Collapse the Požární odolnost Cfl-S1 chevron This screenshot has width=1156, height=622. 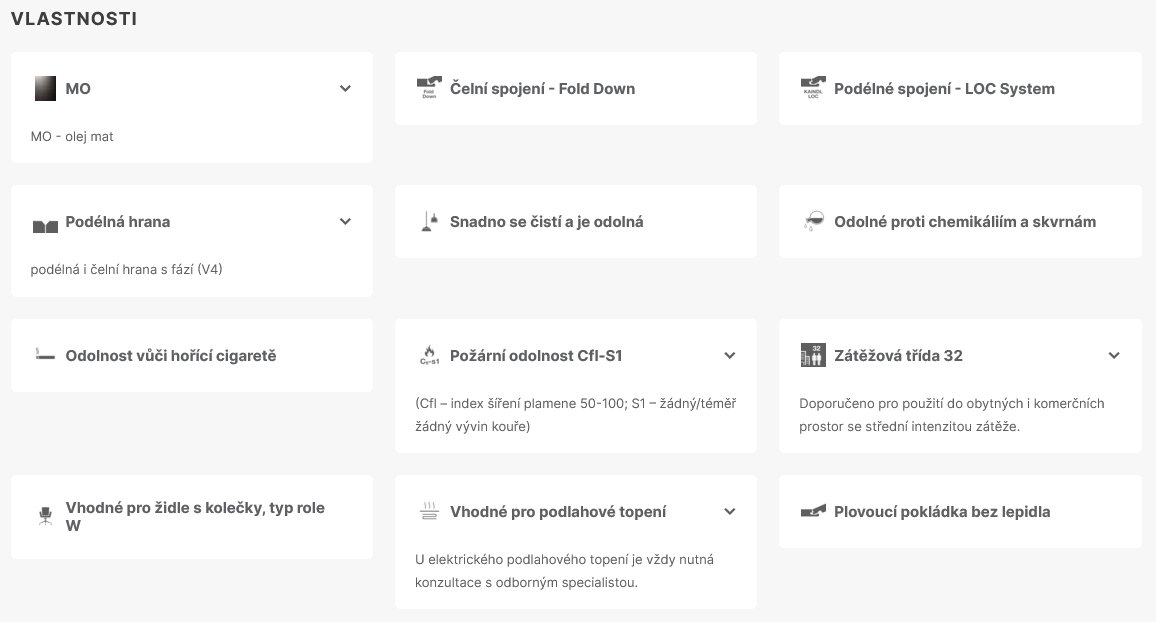coord(730,356)
